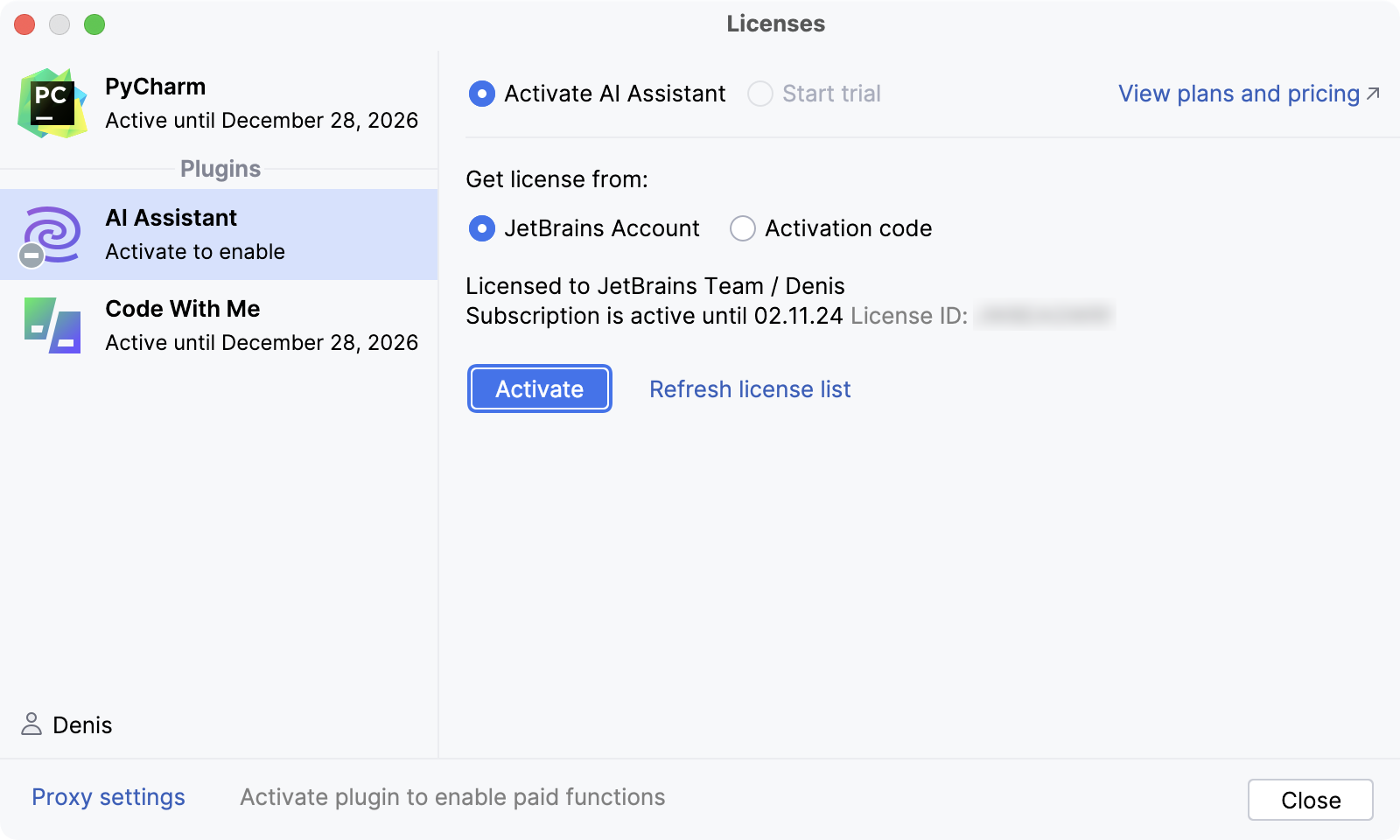Click the Activate button

(x=538, y=388)
